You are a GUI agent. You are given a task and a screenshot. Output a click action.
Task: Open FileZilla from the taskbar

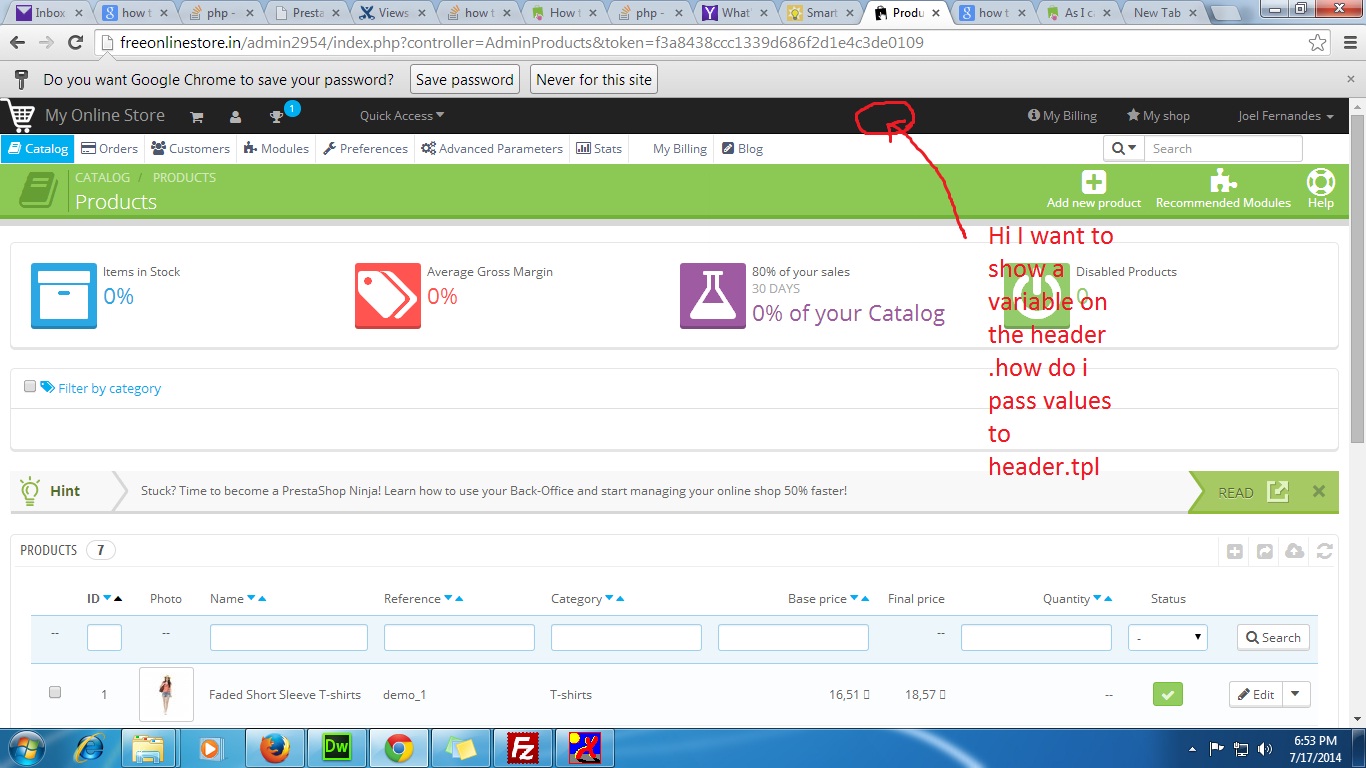522,748
